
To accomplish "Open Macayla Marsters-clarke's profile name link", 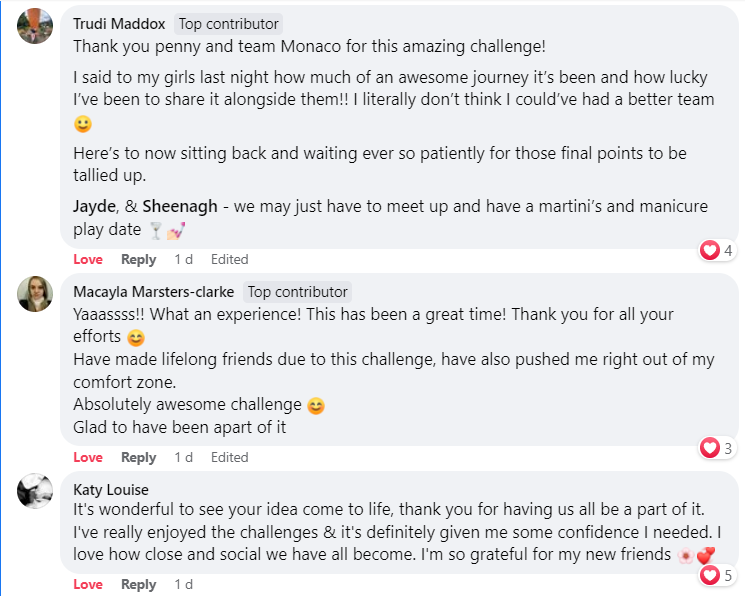I will coord(154,292).
